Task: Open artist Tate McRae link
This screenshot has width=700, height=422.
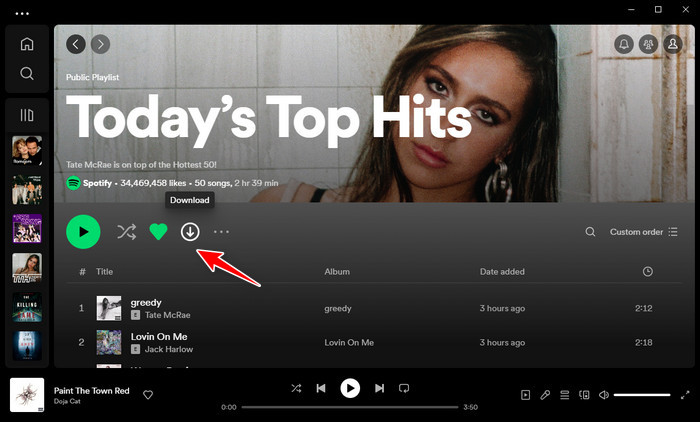Action: point(167,315)
